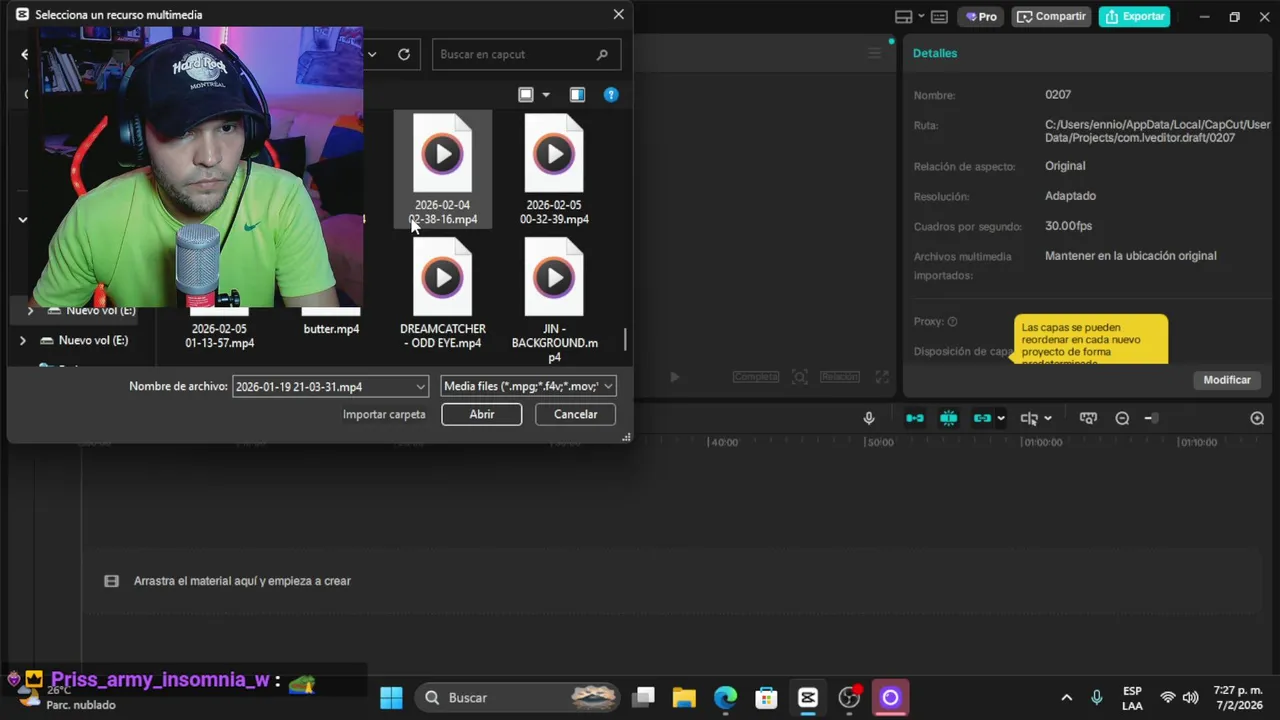
Task: Open address history dropdown in file dialog
Action: tap(372, 54)
